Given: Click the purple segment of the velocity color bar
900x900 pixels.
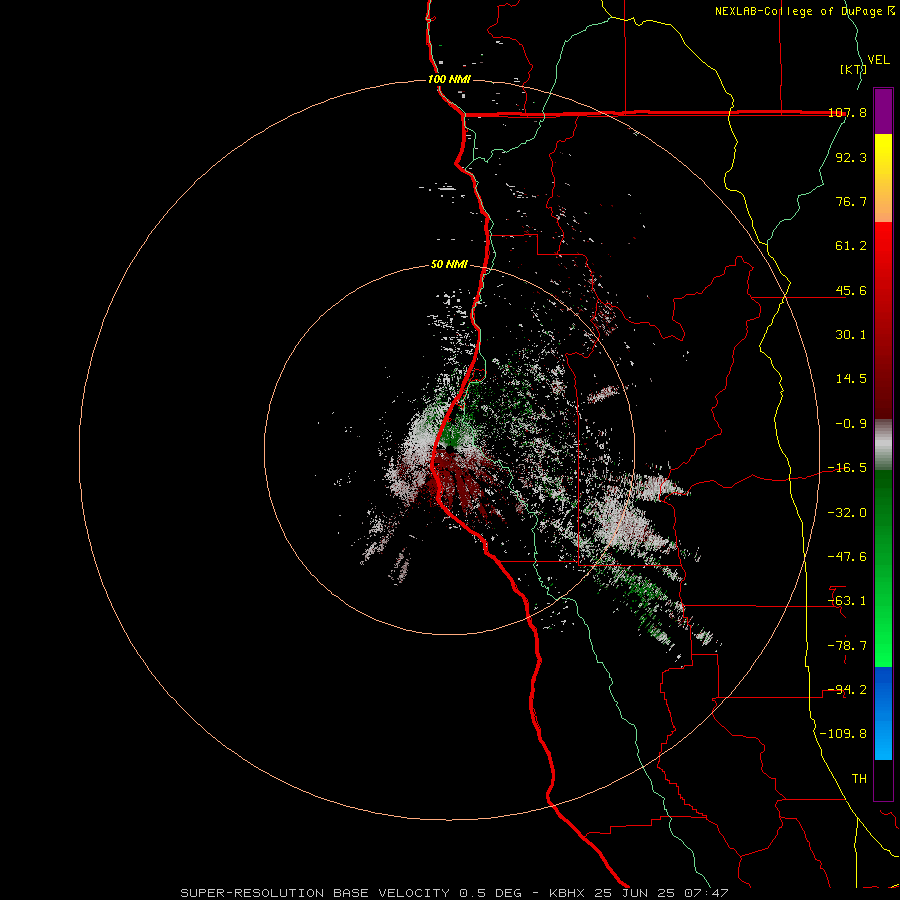Looking at the screenshot, I should tap(883, 111).
